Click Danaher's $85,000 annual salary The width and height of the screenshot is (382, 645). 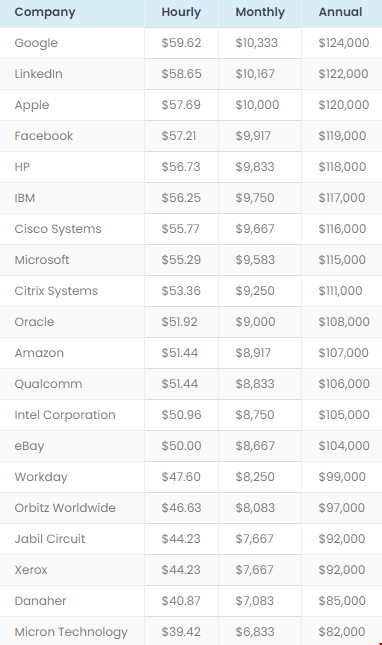click(x=342, y=601)
